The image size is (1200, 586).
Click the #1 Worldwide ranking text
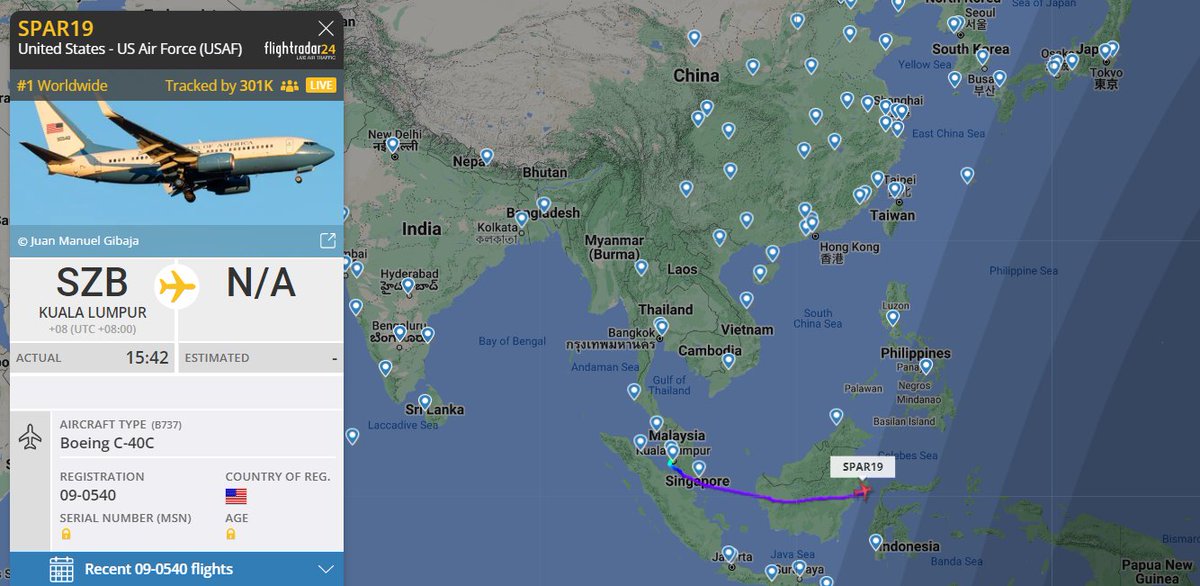pos(62,86)
